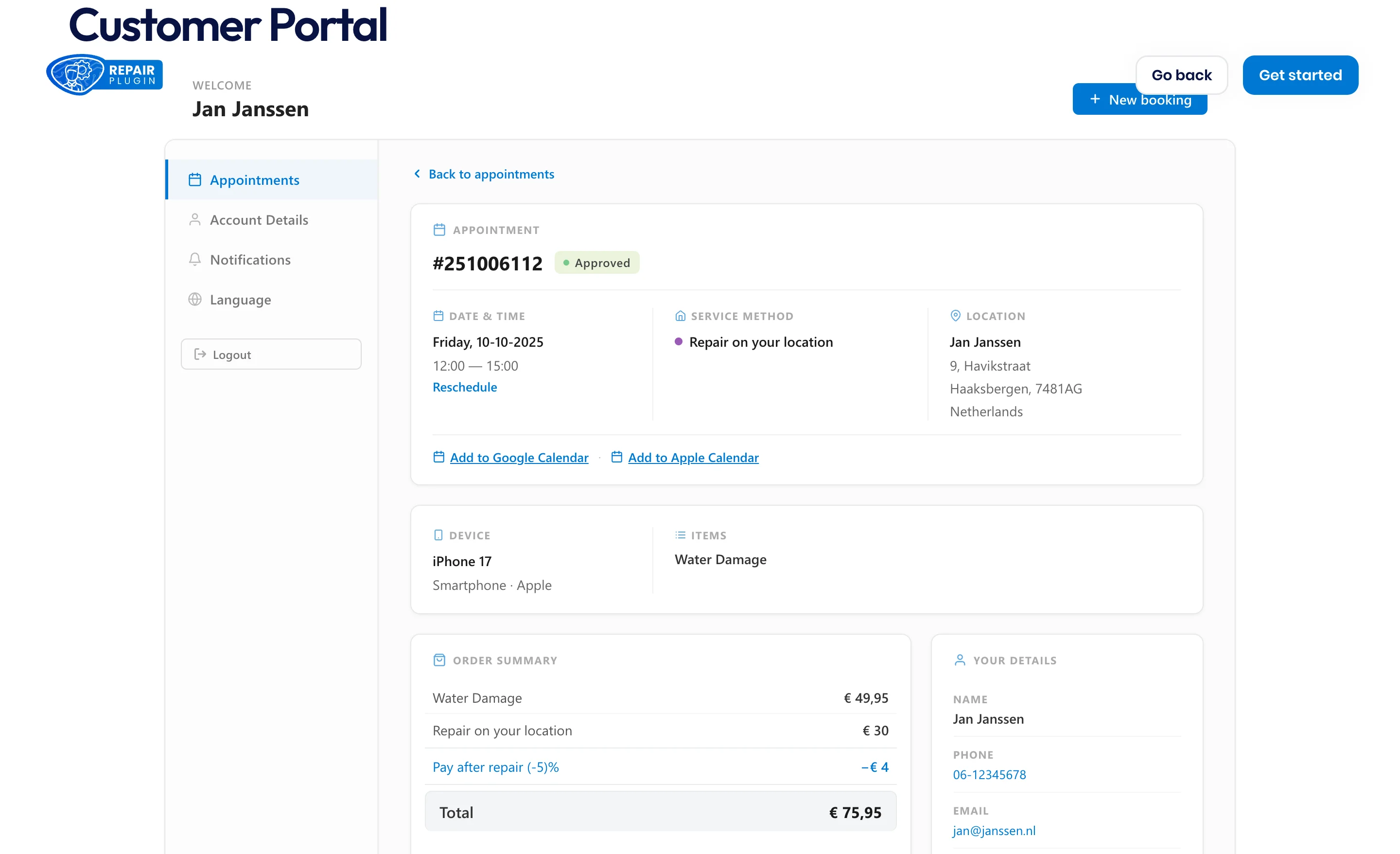Click the back chevron before Back to appointments
Screen dimensions: 1400x854
point(418,174)
